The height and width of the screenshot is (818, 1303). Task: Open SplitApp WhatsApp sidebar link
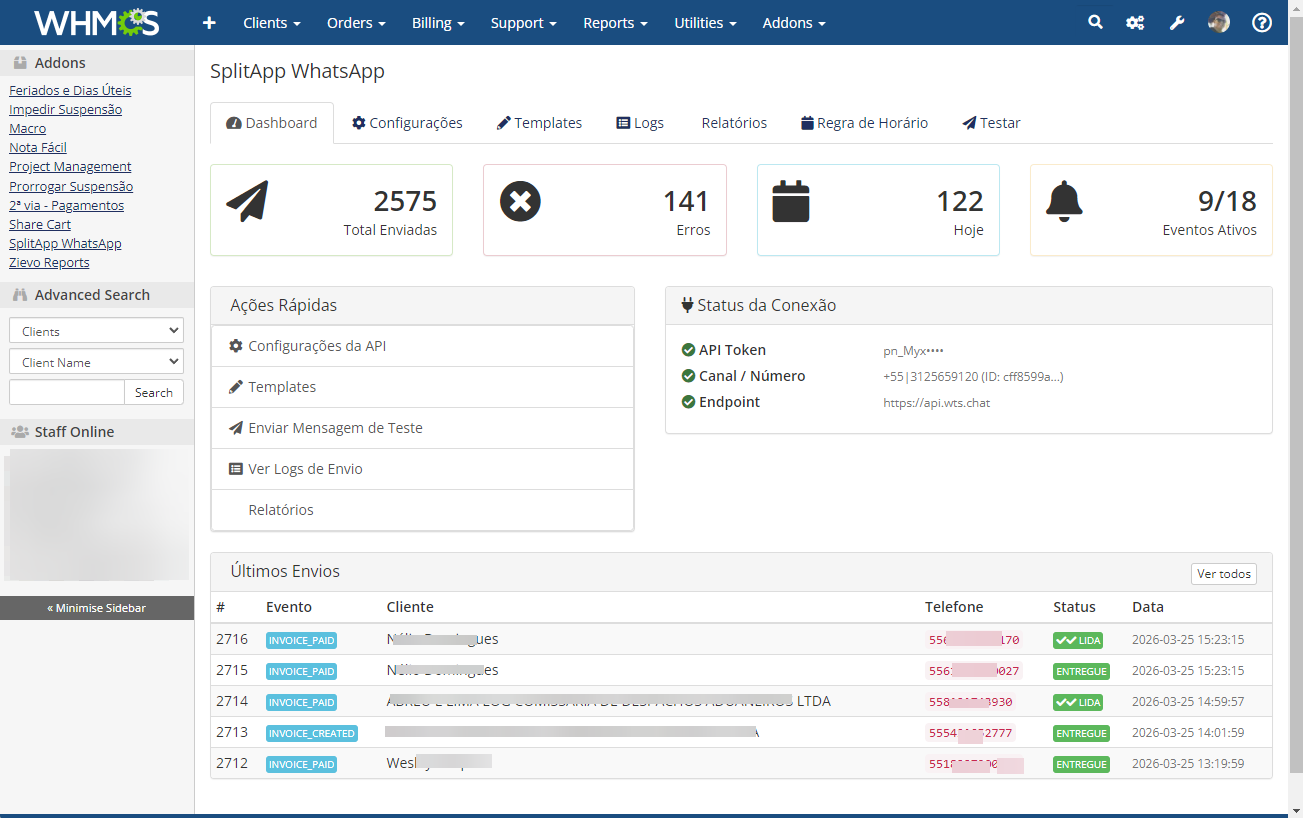pos(65,243)
